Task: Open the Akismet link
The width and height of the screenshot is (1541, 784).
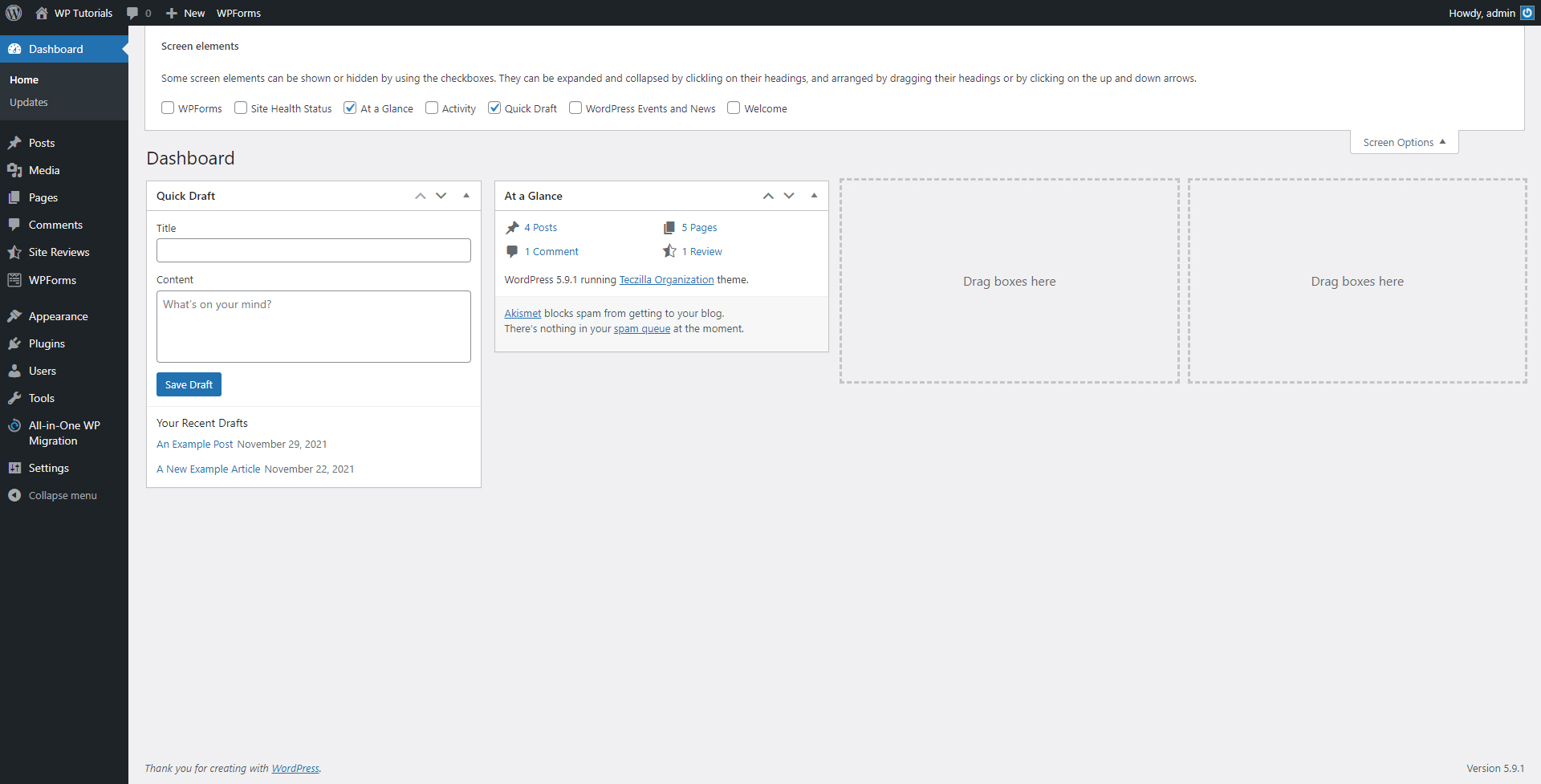Action: tap(522, 313)
